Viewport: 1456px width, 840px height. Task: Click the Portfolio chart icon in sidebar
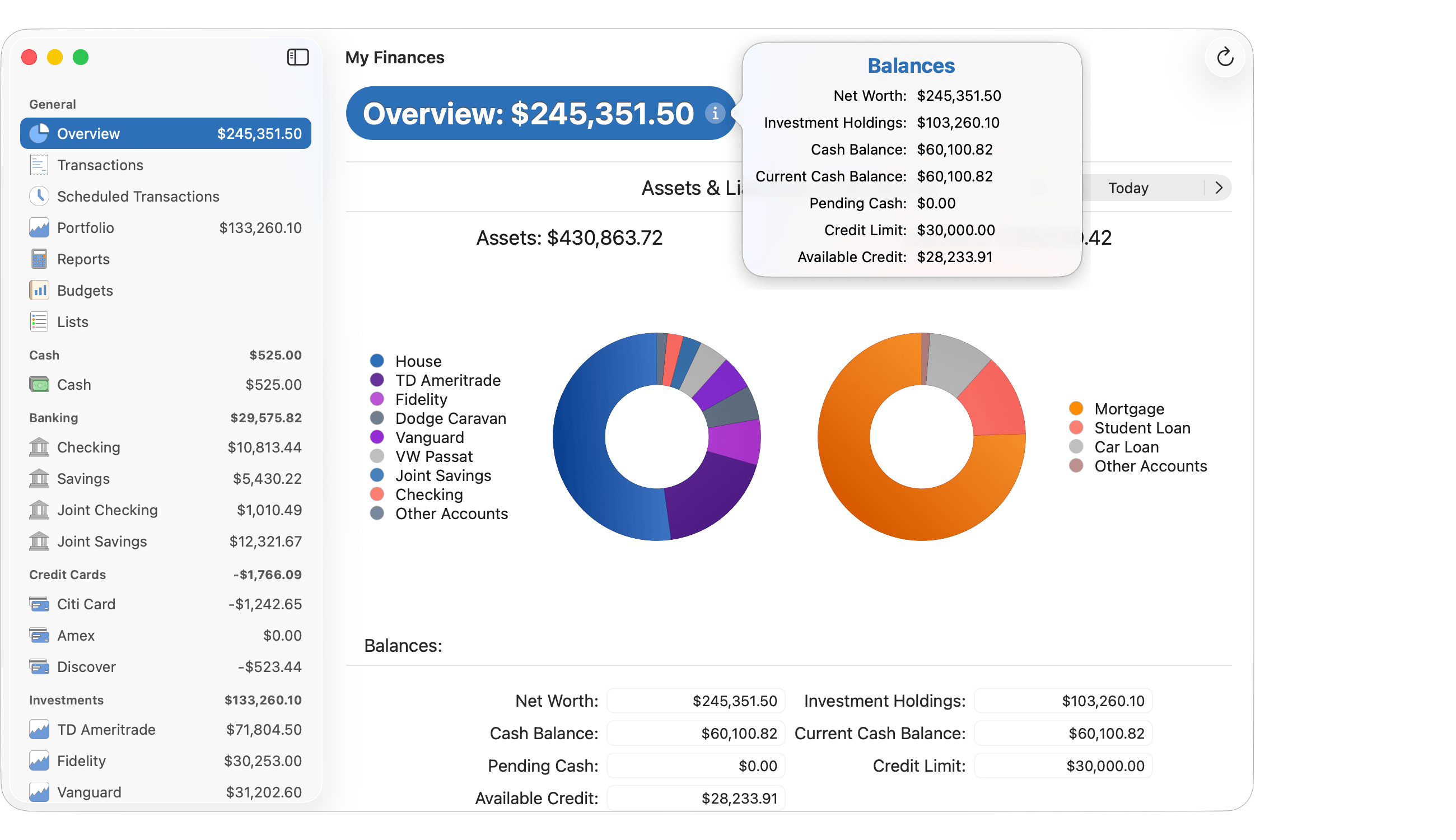click(39, 228)
